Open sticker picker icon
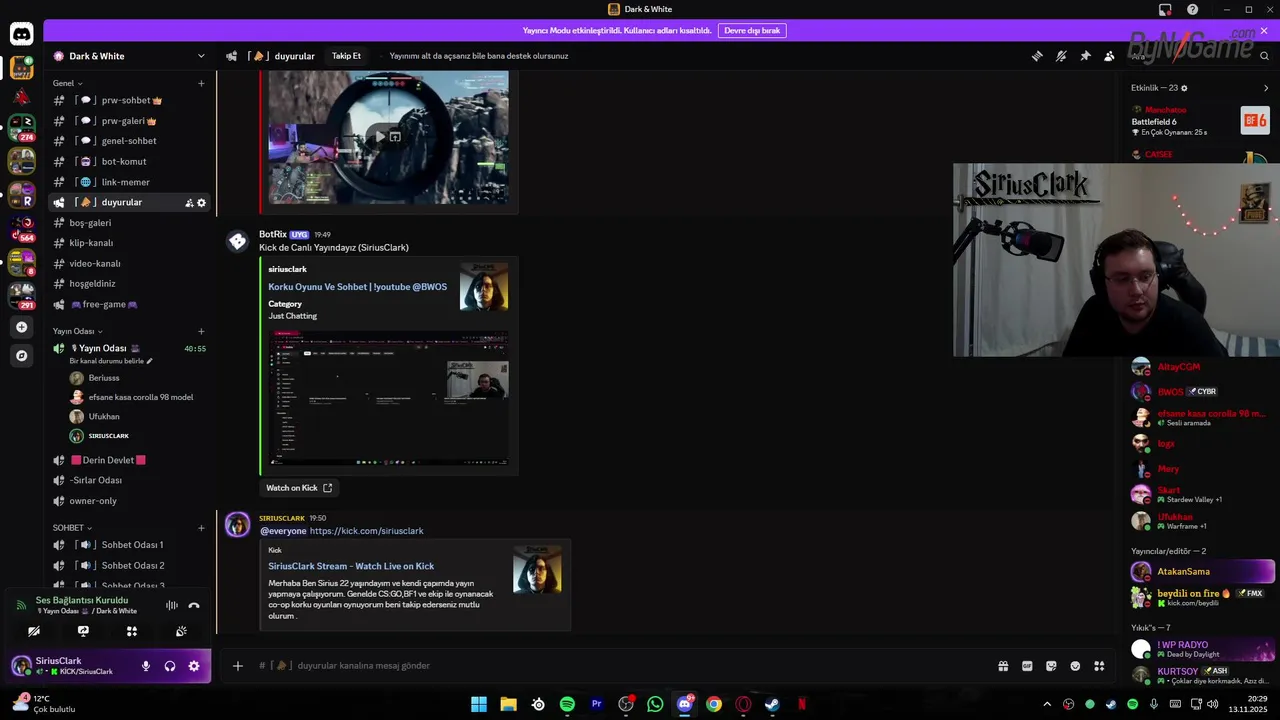The height and width of the screenshot is (720, 1280). (1051, 666)
